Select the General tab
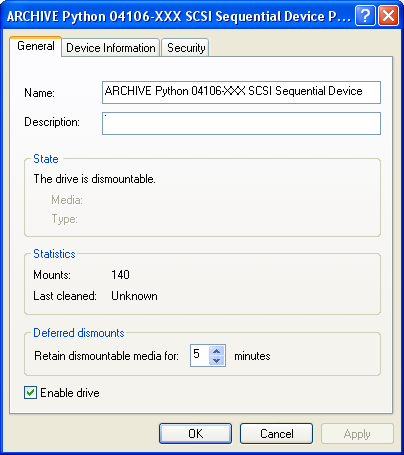Viewport: 404px width, 455px height. point(36,46)
